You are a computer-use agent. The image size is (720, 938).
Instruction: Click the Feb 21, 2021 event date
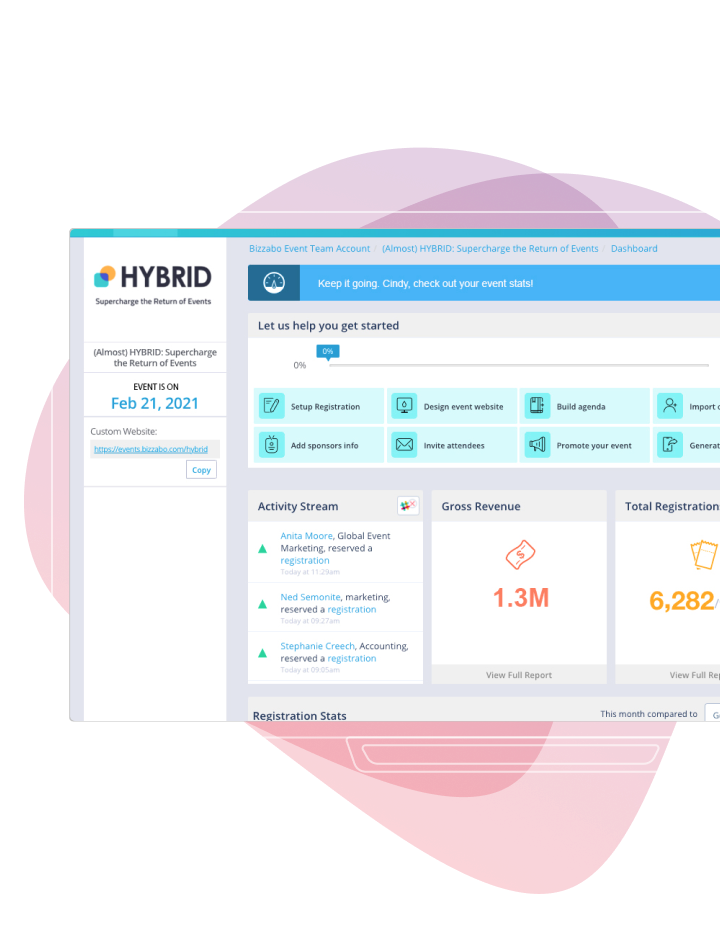155,404
